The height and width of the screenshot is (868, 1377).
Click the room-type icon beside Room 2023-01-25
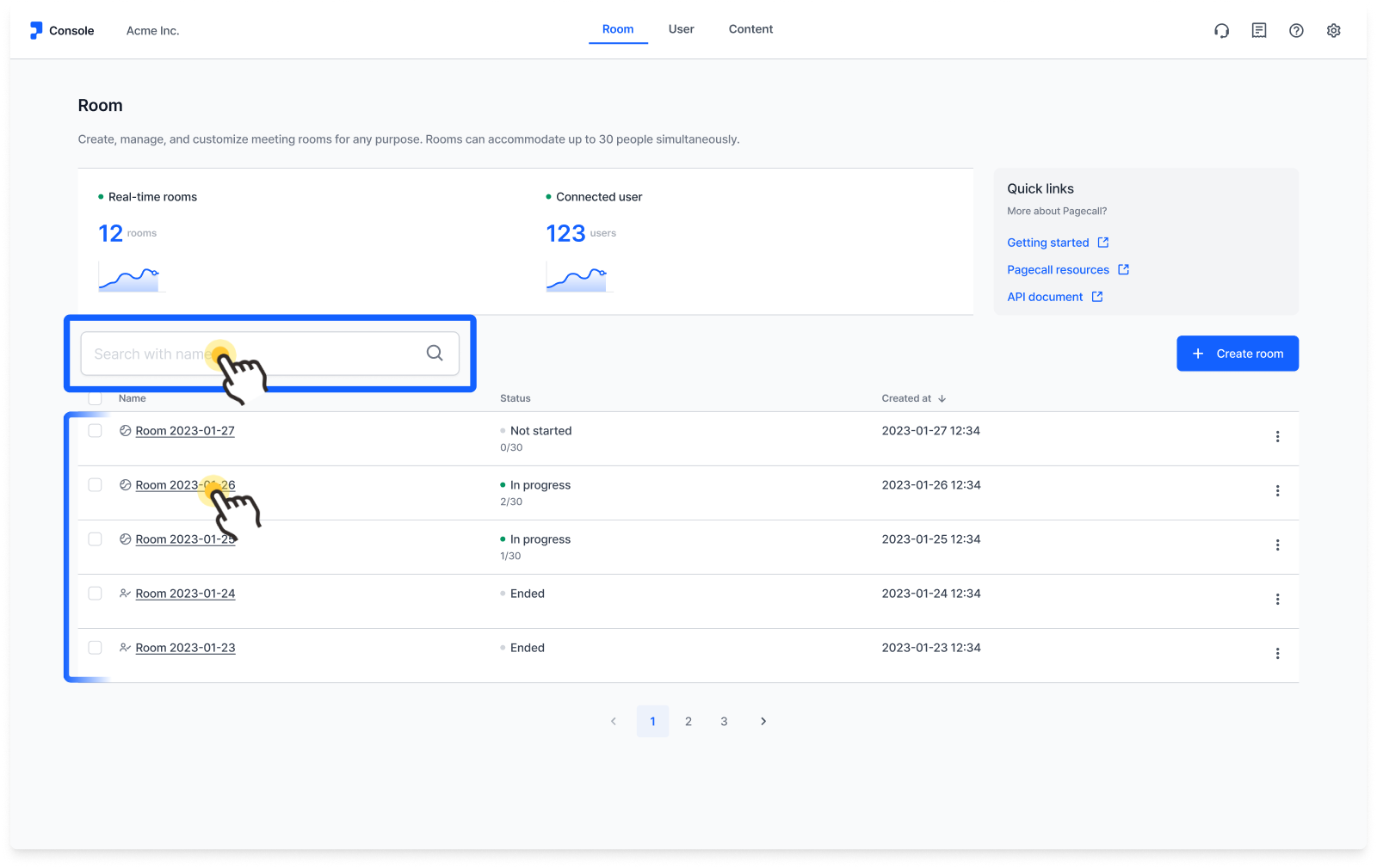coord(125,539)
